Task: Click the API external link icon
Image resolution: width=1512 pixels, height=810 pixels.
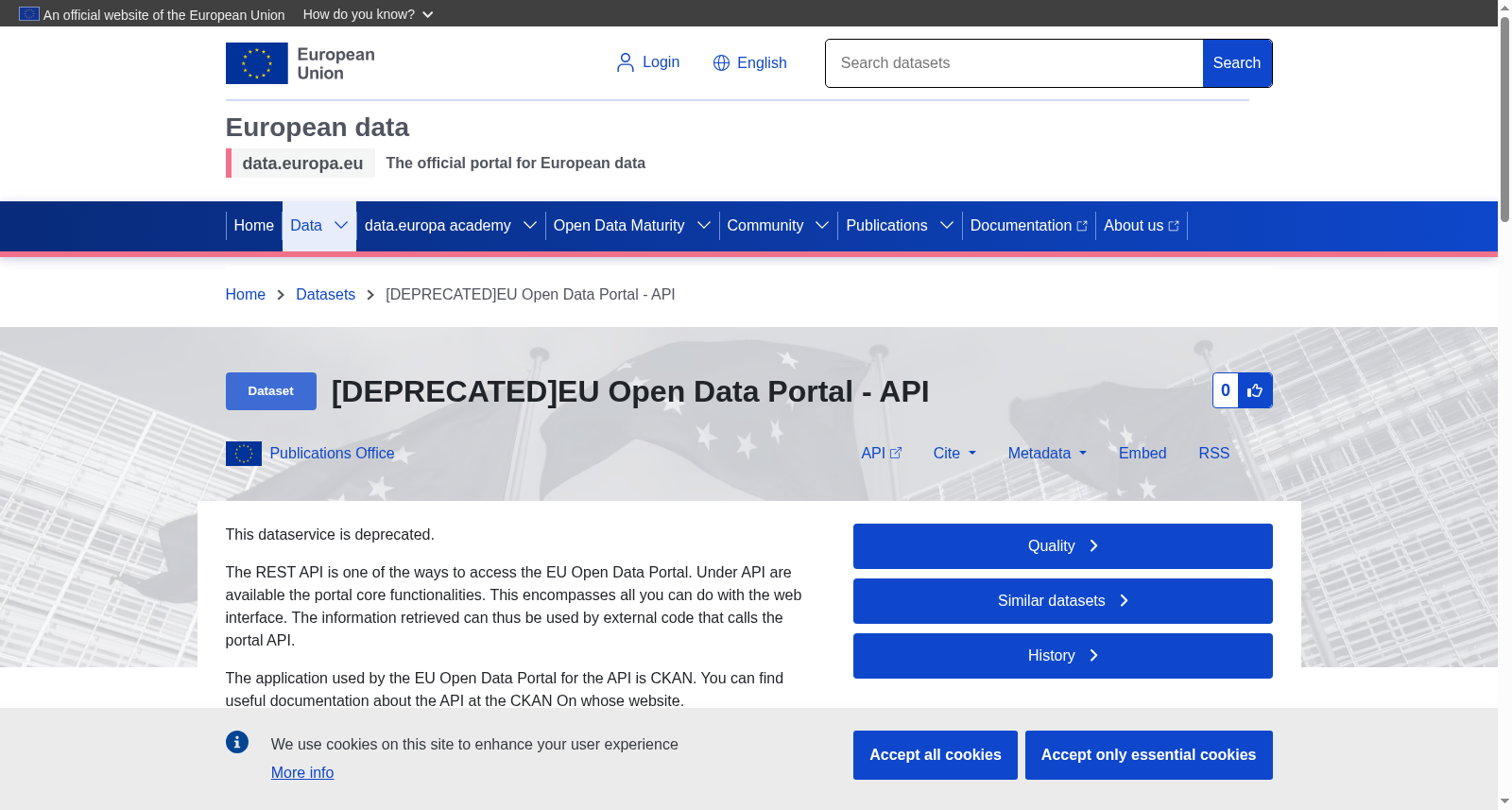Action: pos(896,454)
